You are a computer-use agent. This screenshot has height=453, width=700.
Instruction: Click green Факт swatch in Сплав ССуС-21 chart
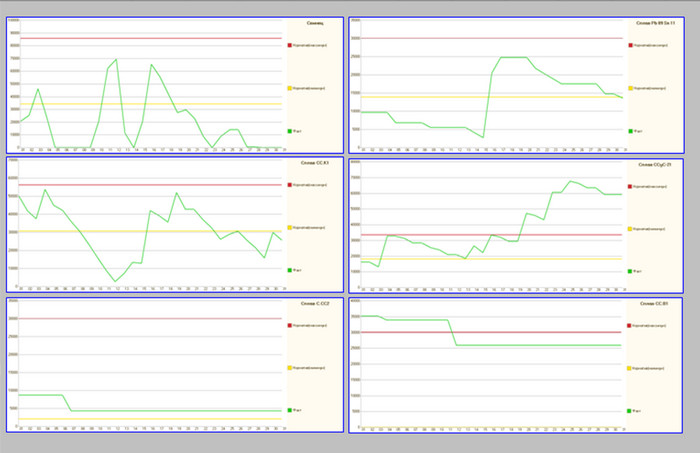(x=631, y=271)
